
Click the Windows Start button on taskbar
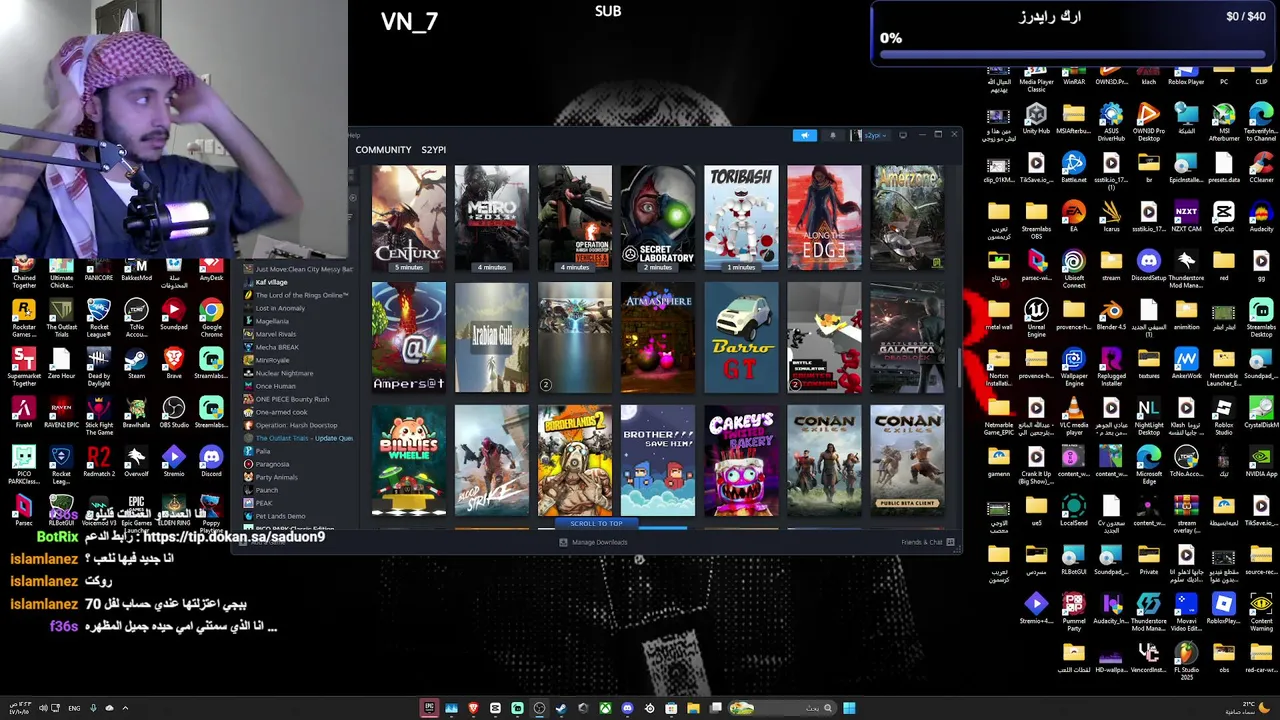(849, 708)
